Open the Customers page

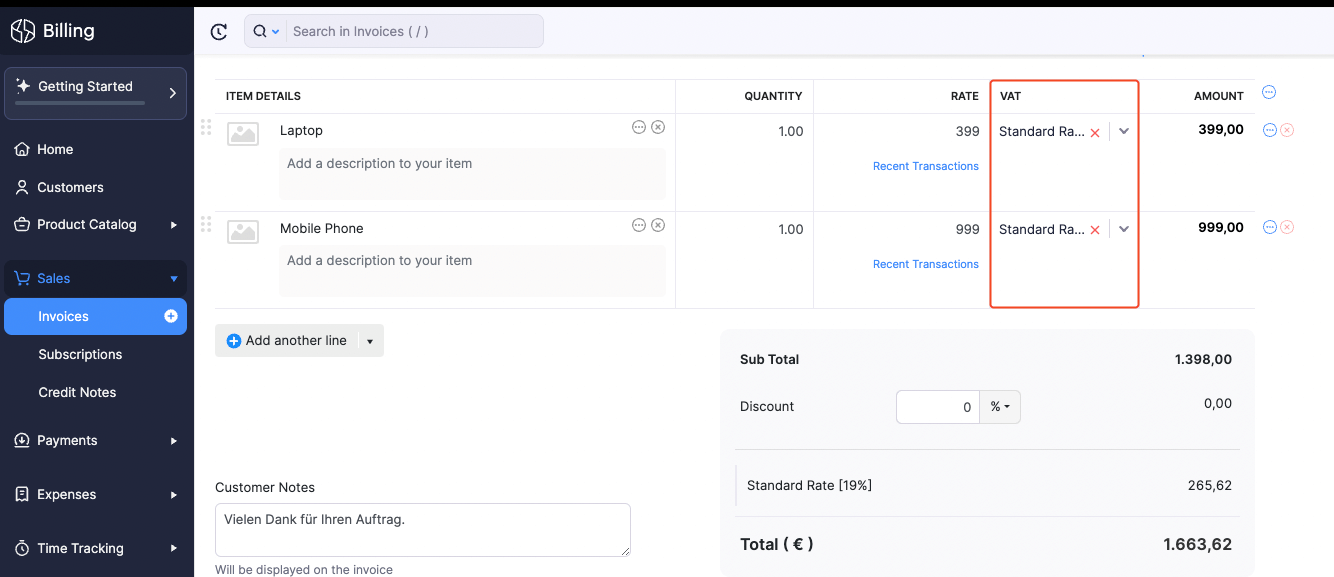tap(70, 187)
